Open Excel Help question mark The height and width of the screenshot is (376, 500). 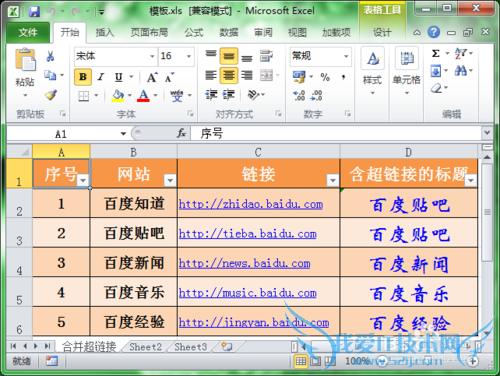[x=434, y=32]
